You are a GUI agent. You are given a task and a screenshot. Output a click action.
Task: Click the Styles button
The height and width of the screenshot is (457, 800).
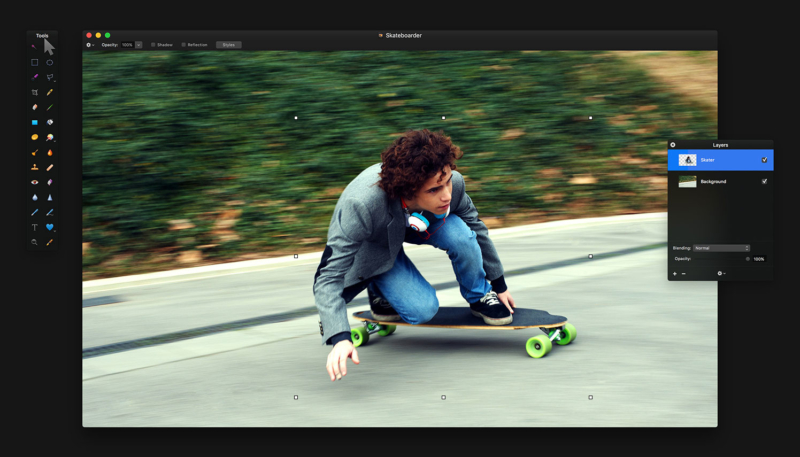click(x=229, y=45)
